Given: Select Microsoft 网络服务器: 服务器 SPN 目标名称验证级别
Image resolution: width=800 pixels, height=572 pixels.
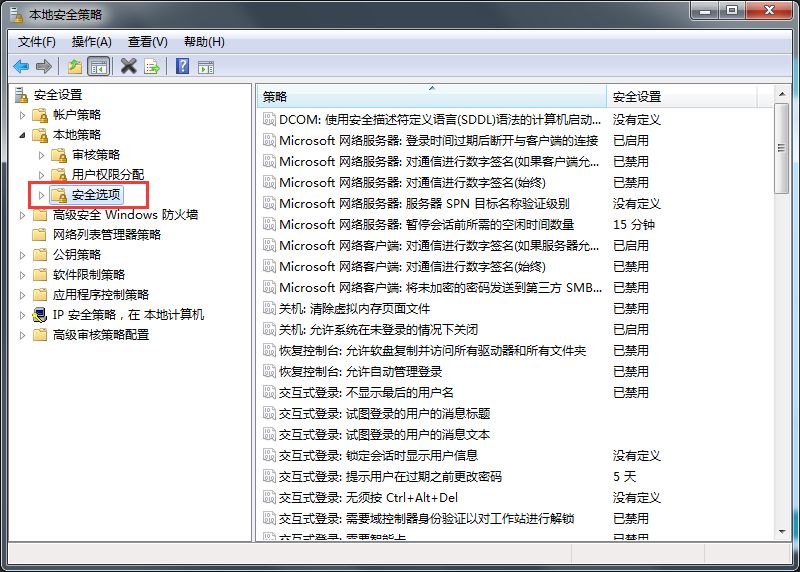Looking at the screenshot, I should [x=424, y=204].
